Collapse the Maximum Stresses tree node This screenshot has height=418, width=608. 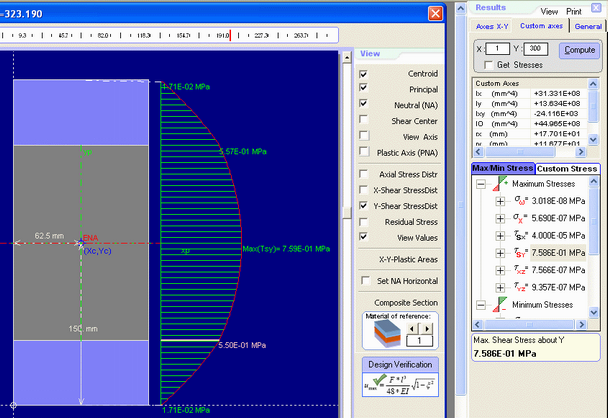(x=481, y=184)
